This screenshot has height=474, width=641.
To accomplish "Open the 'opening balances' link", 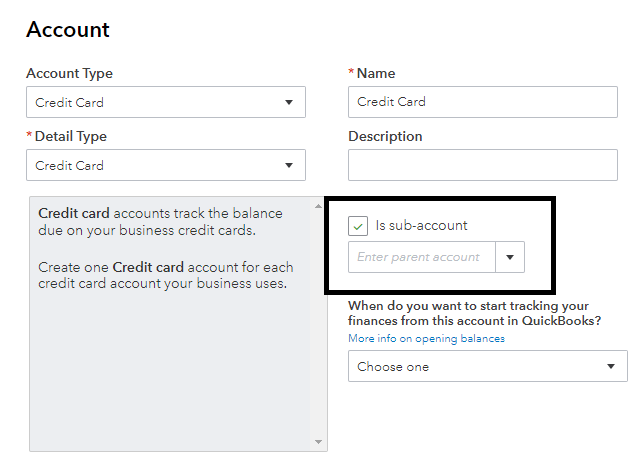I will click(x=460, y=339).
